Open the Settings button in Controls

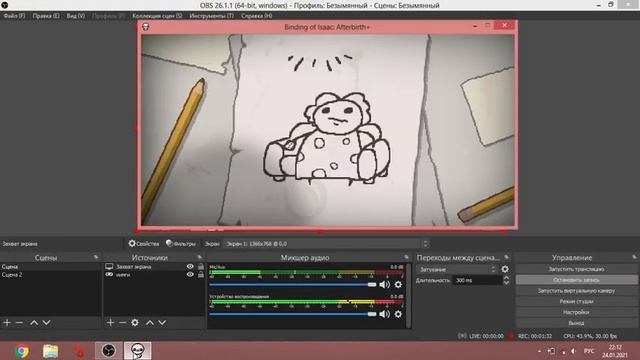(576, 312)
